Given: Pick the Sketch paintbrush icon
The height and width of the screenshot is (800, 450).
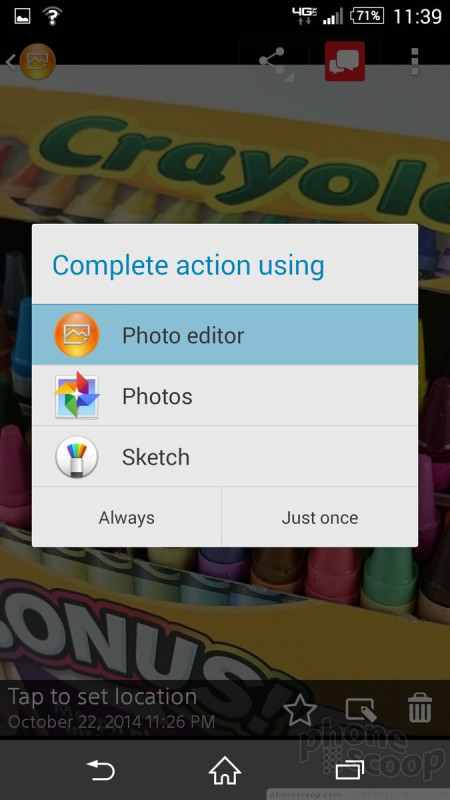Looking at the screenshot, I should [x=77, y=457].
